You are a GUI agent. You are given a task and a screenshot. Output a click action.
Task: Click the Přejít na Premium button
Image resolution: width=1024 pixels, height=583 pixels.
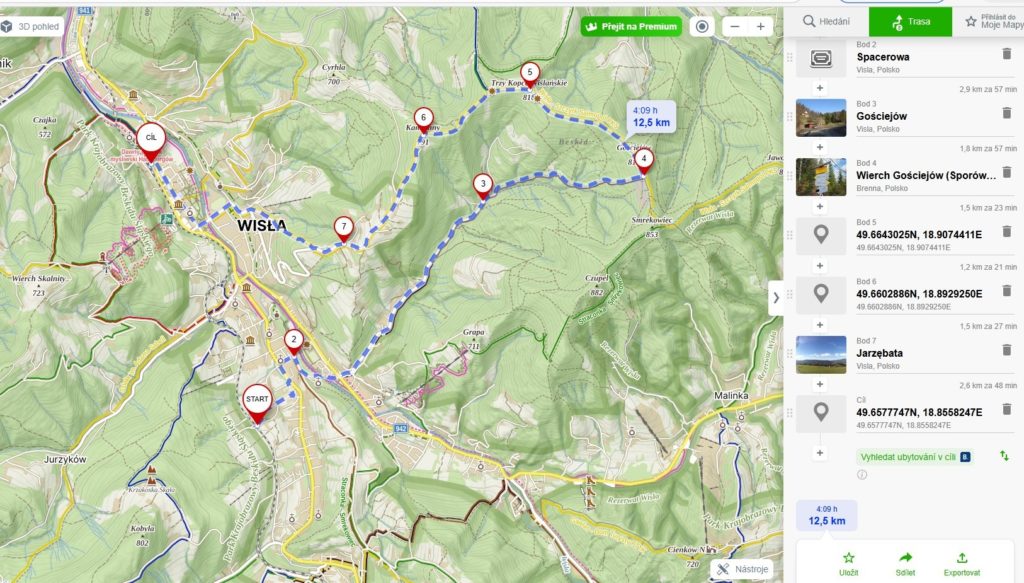(x=631, y=27)
